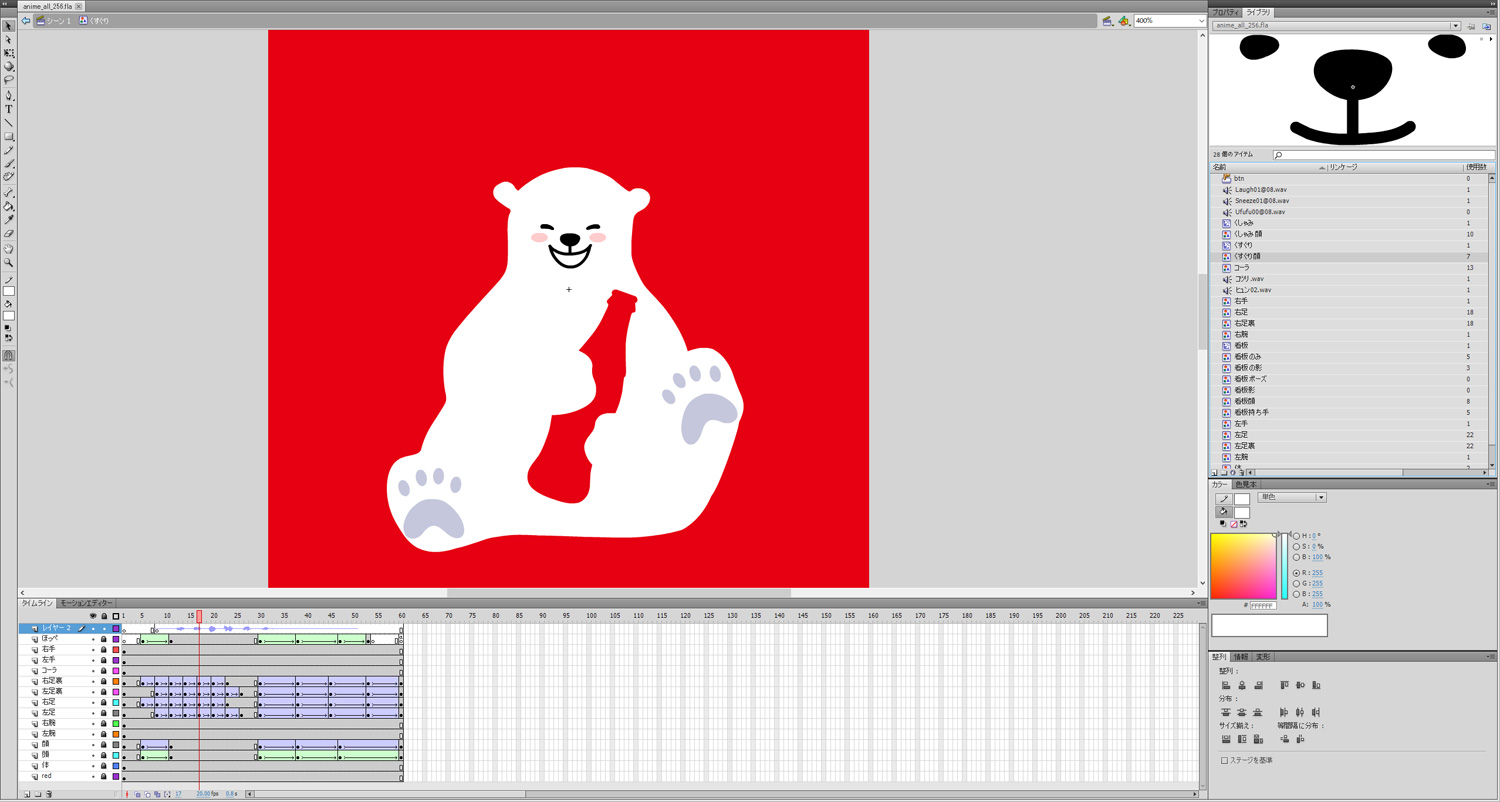1500x802 pixels.
Task: Click the delete layer trash icon
Action: coord(49,794)
